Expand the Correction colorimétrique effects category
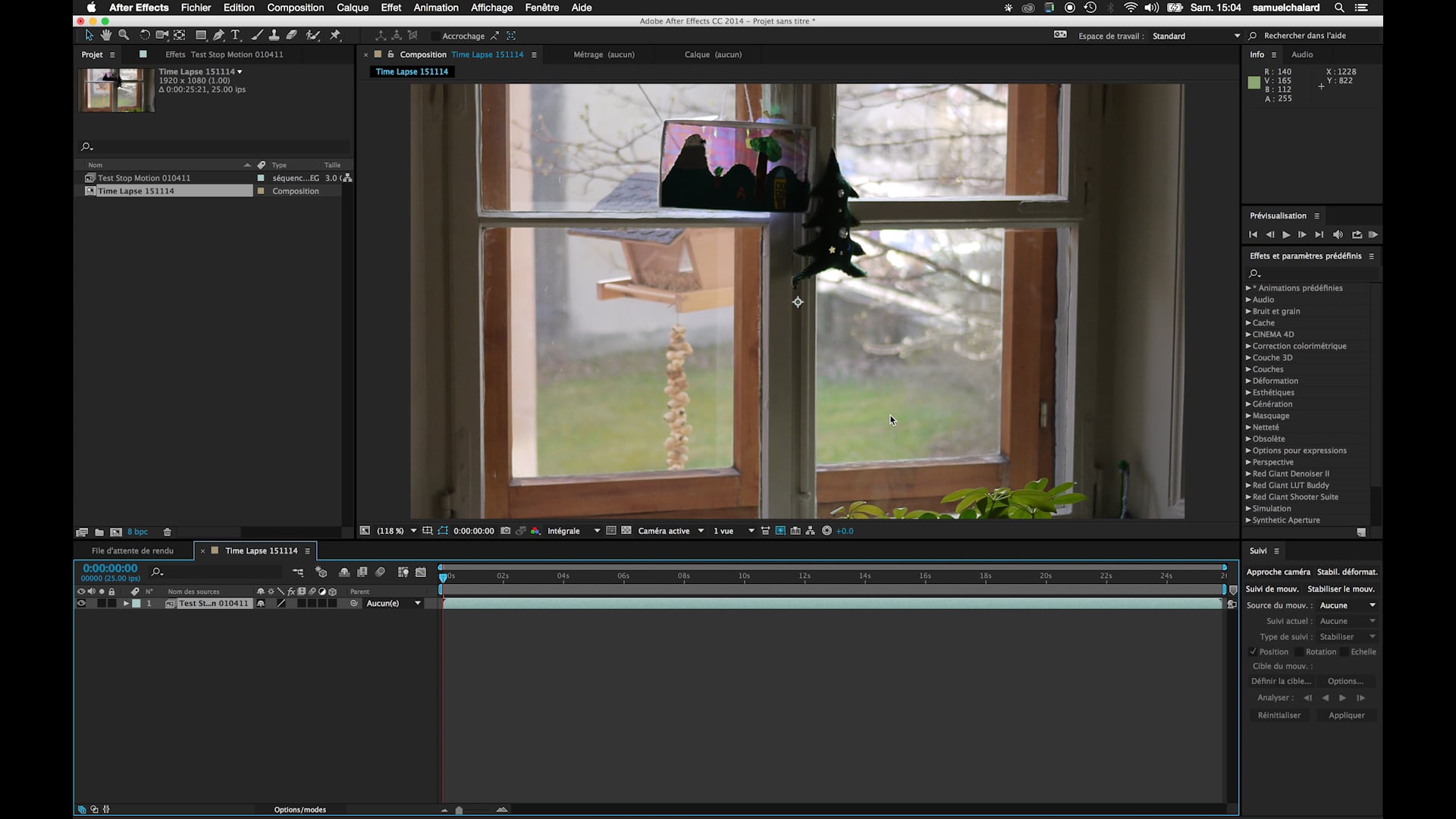Image resolution: width=1456 pixels, height=819 pixels. (1248, 346)
